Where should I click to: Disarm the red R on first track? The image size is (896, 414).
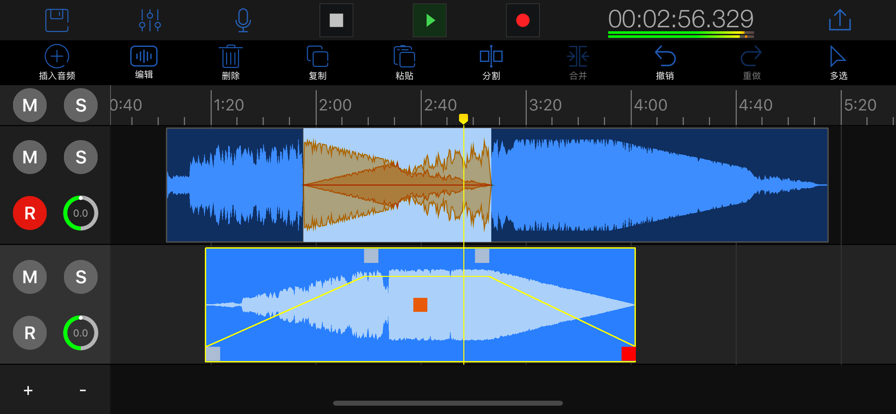tap(30, 213)
